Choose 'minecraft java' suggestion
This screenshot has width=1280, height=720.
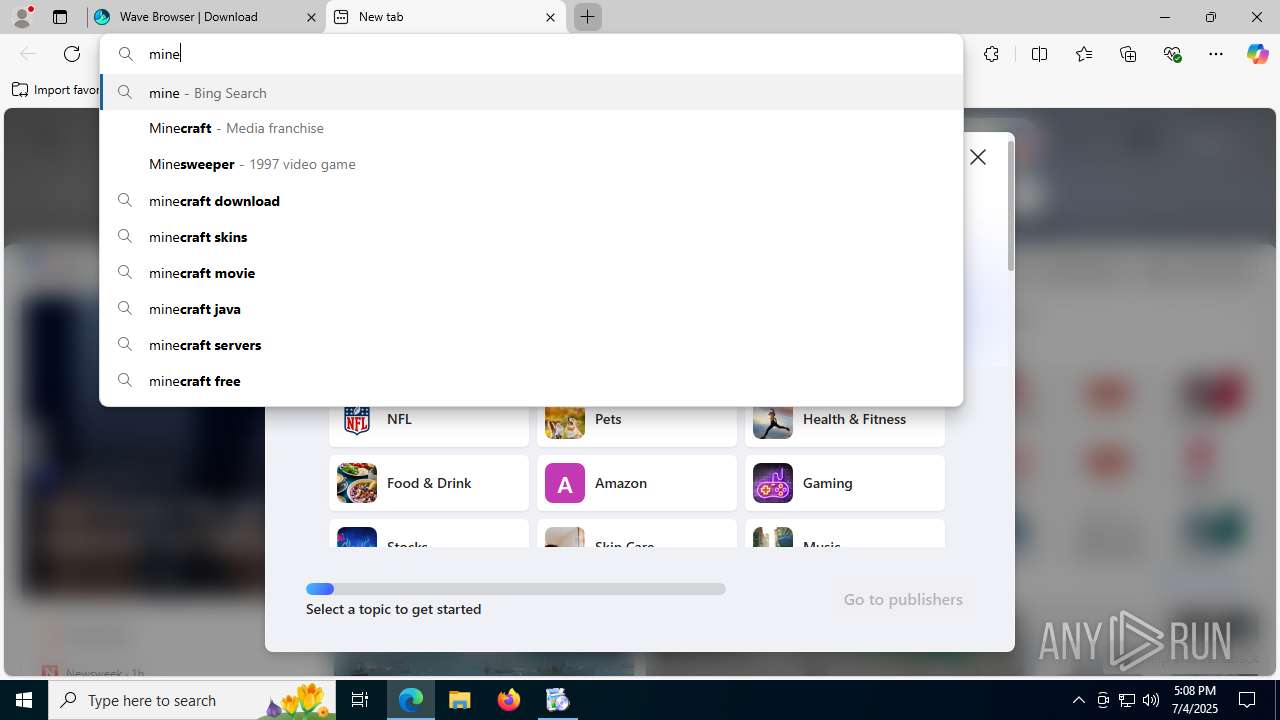[531, 309]
